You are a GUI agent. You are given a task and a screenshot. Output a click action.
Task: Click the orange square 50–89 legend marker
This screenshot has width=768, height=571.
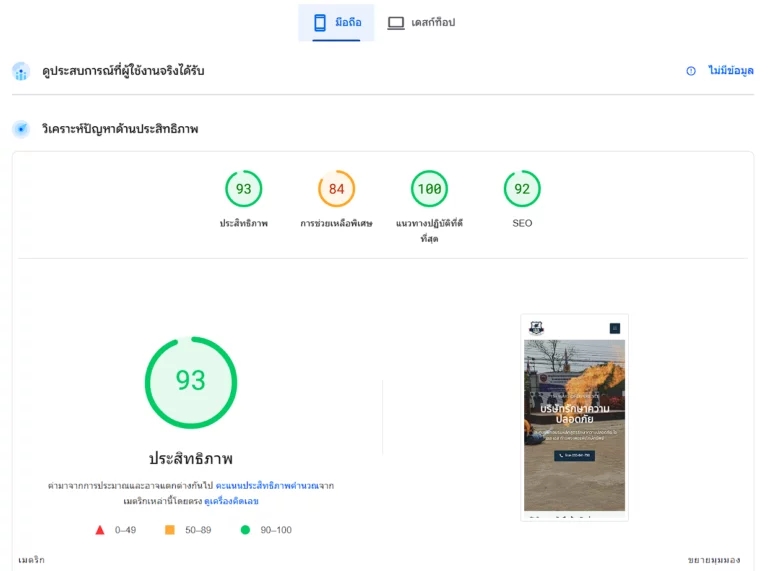(x=169, y=530)
